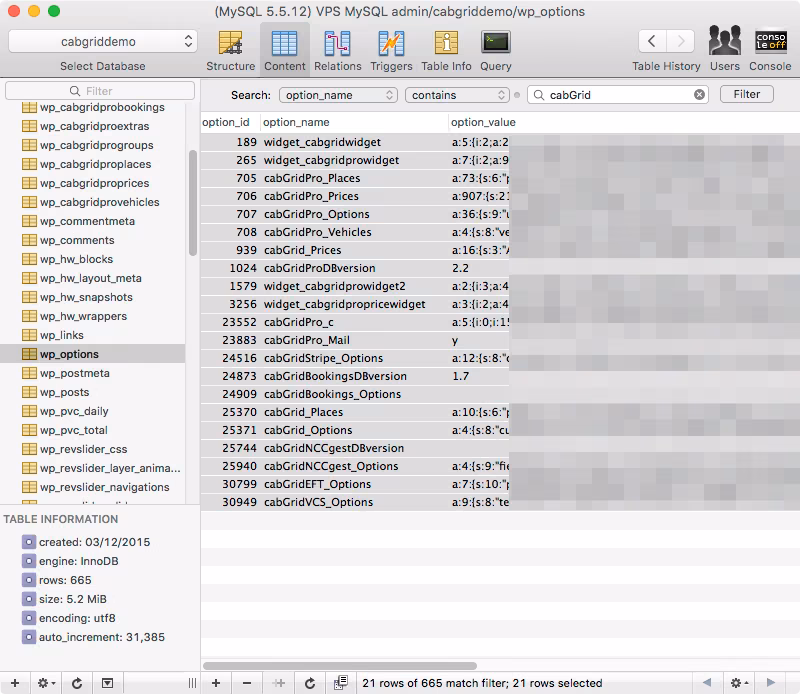The height and width of the screenshot is (694, 800).
Task: Select the wp_options table
Action: [92, 354]
